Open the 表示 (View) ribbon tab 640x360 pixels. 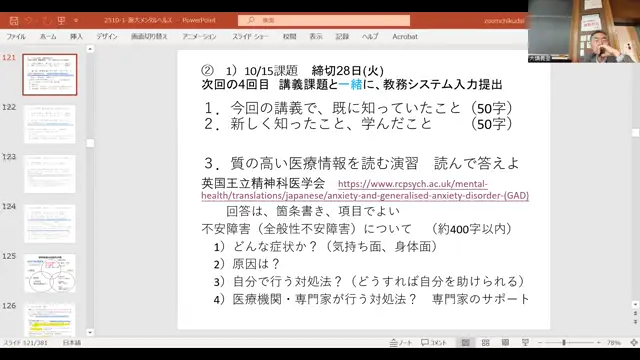(316, 36)
